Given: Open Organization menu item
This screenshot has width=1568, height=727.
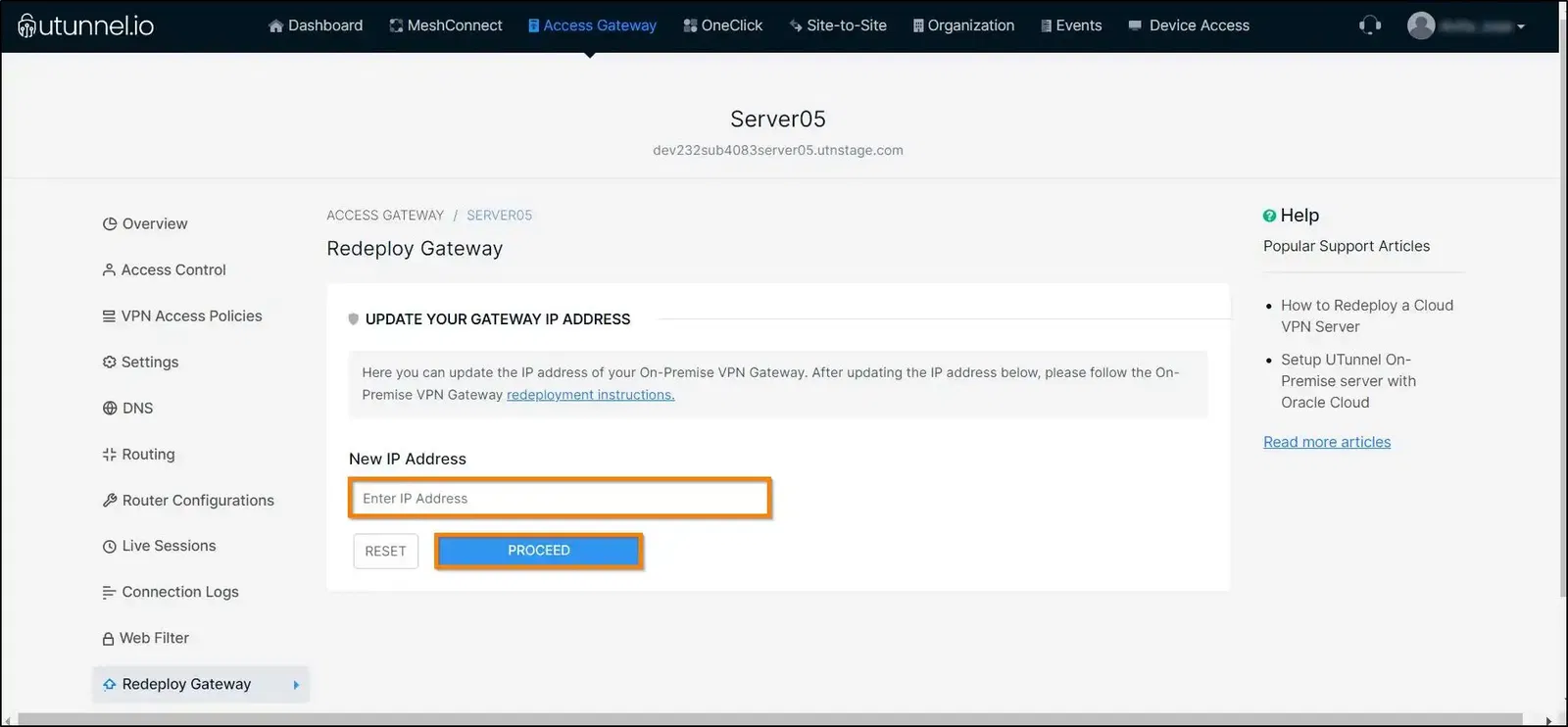Looking at the screenshot, I should point(971,25).
